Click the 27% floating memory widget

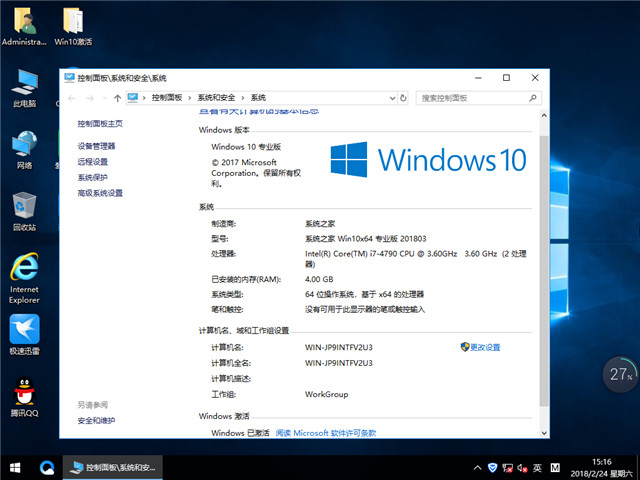coord(620,374)
